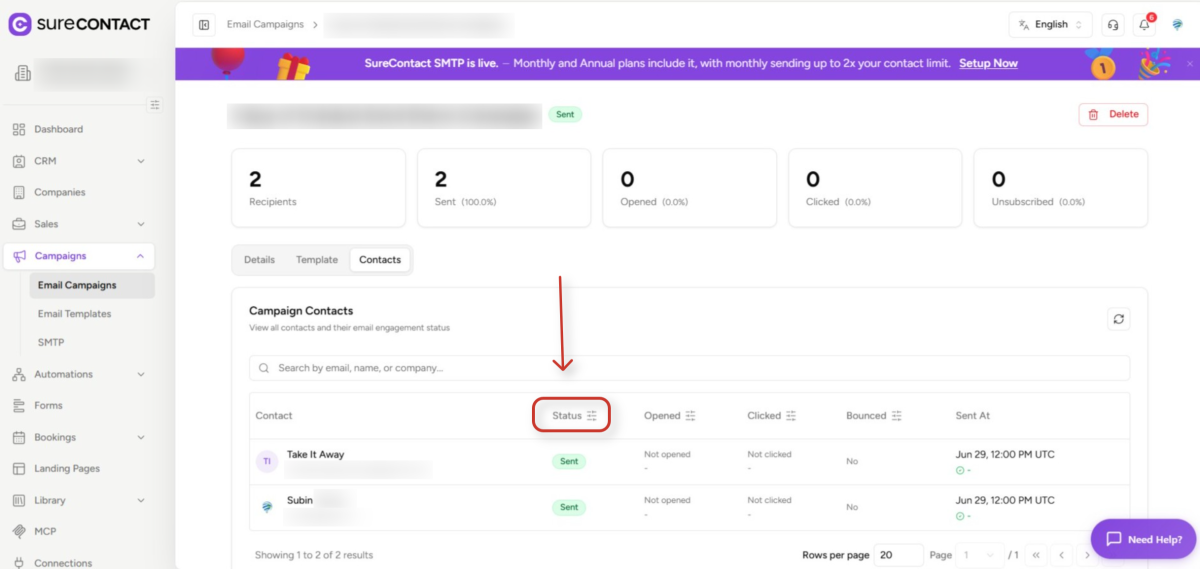Open Email Campaigns in sidebar
1200x569 pixels.
pos(91,285)
